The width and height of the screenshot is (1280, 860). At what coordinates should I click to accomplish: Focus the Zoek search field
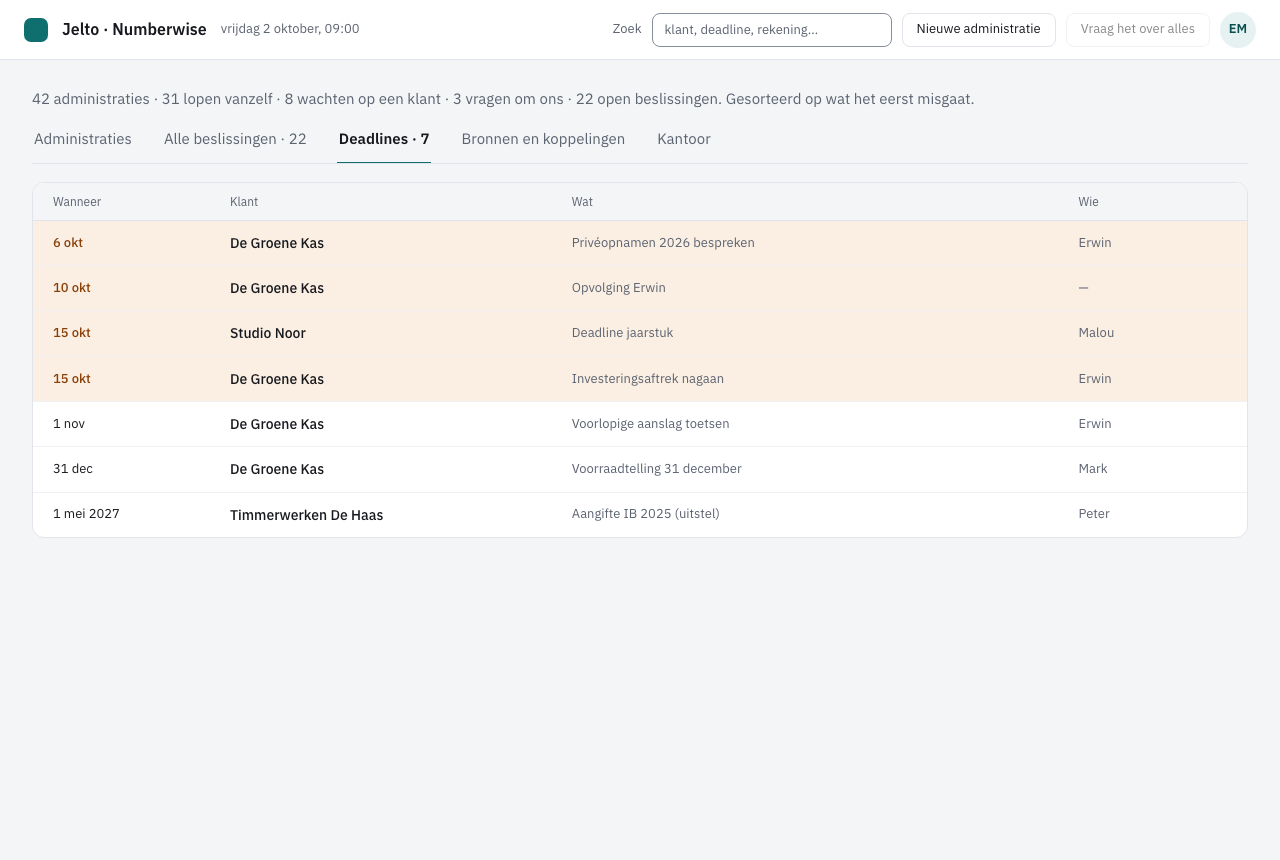pos(772,30)
